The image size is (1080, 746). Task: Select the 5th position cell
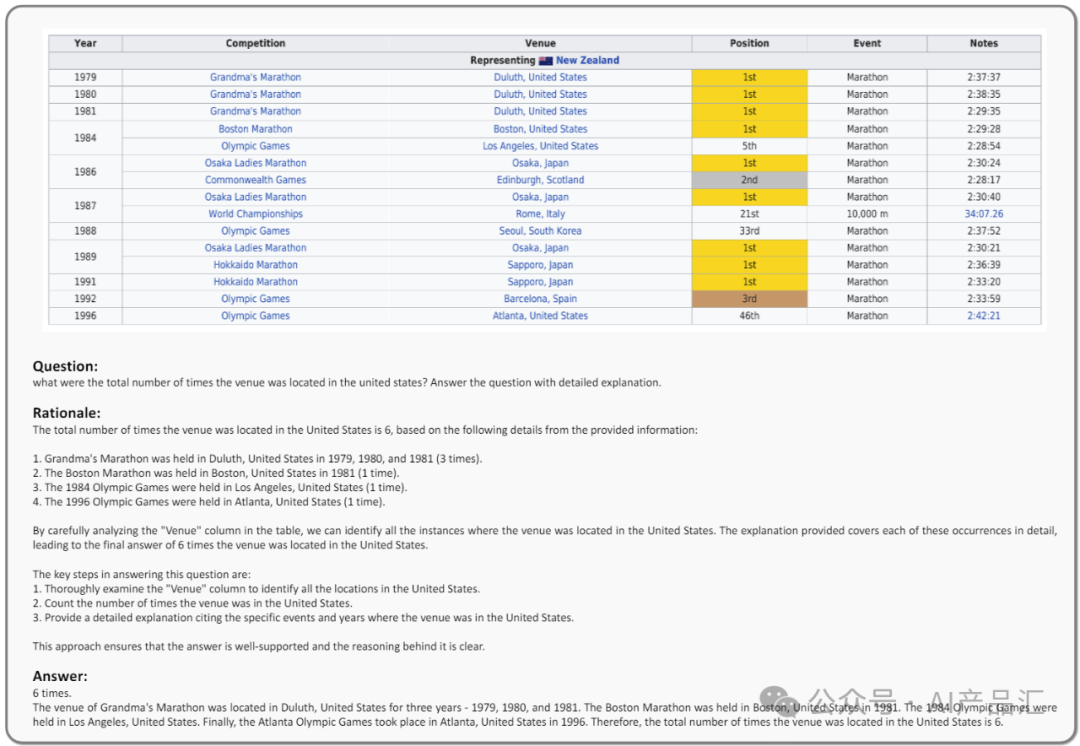click(749, 146)
